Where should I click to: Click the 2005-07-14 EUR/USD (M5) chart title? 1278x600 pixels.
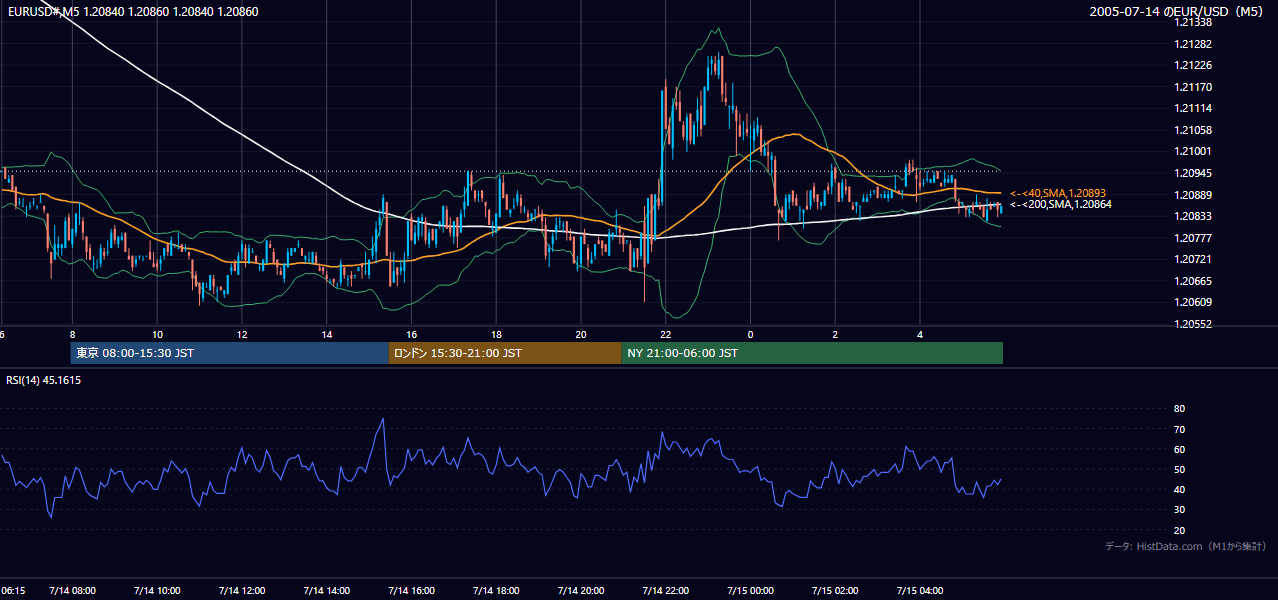[1176, 12]
